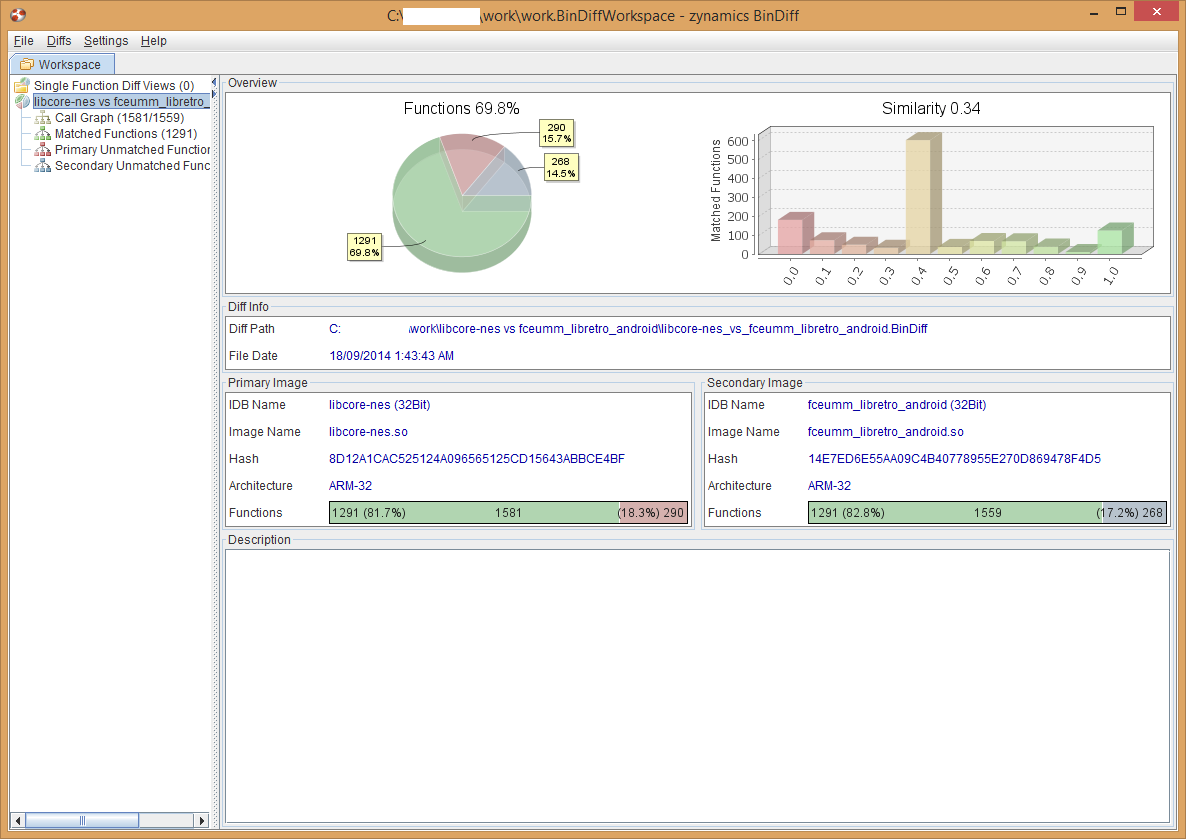This screenshot has height=839, width=1186.
Task: Select Primary Unmatched Functions node
Action: (132, 150)
